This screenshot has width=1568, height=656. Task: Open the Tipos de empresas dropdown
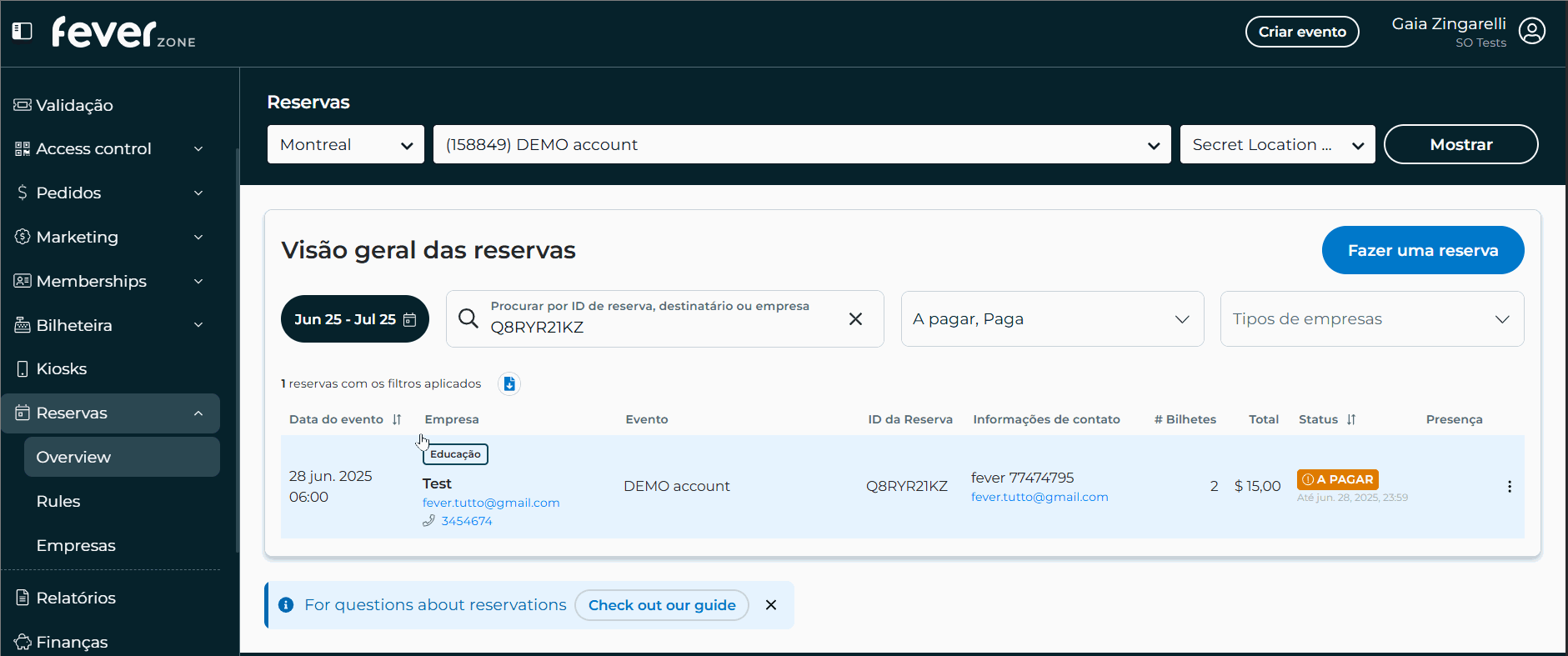pos(1372,318)
